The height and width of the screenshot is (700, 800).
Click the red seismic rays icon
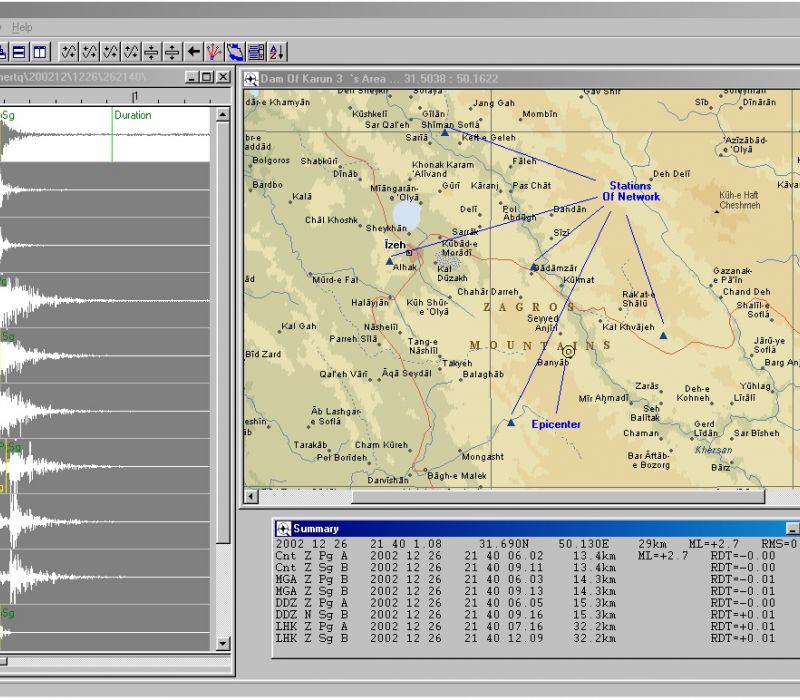tap(214, 51)
